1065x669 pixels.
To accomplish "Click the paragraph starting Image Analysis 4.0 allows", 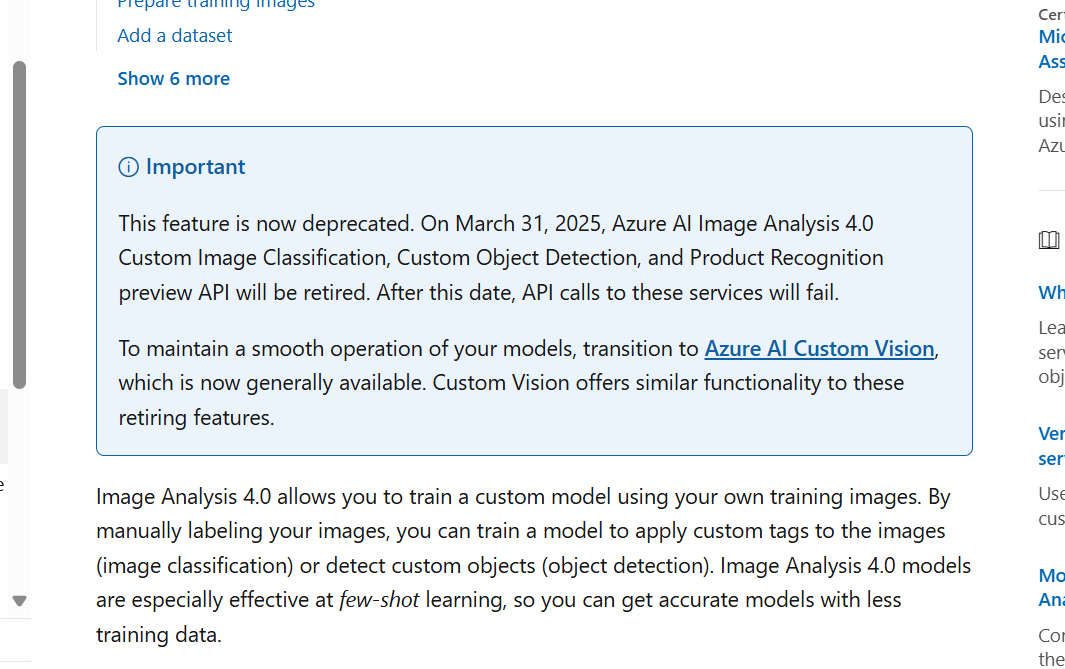I will (533, 565).
